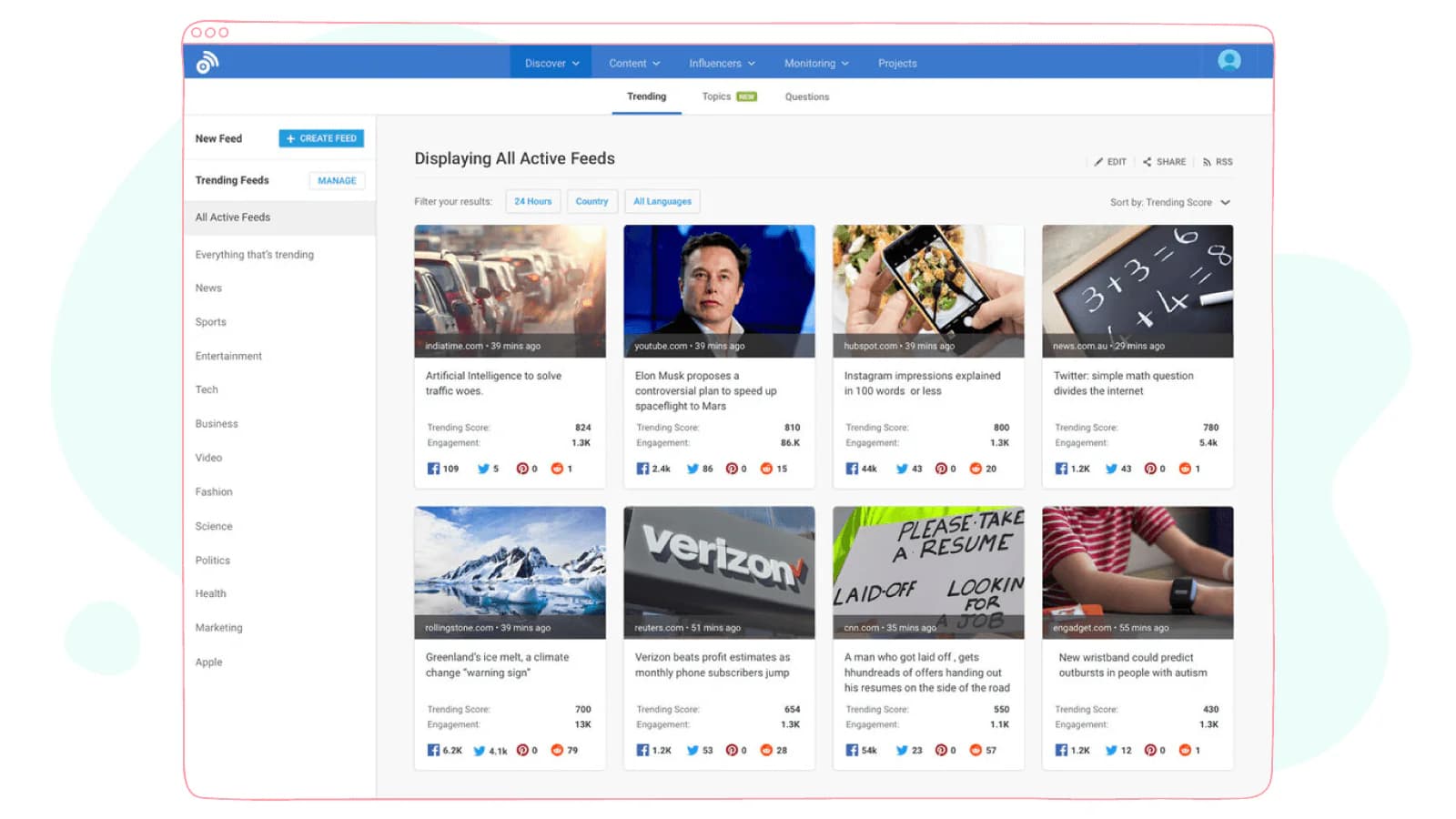Open Elon Musk article thumbnail

[719, 291]
